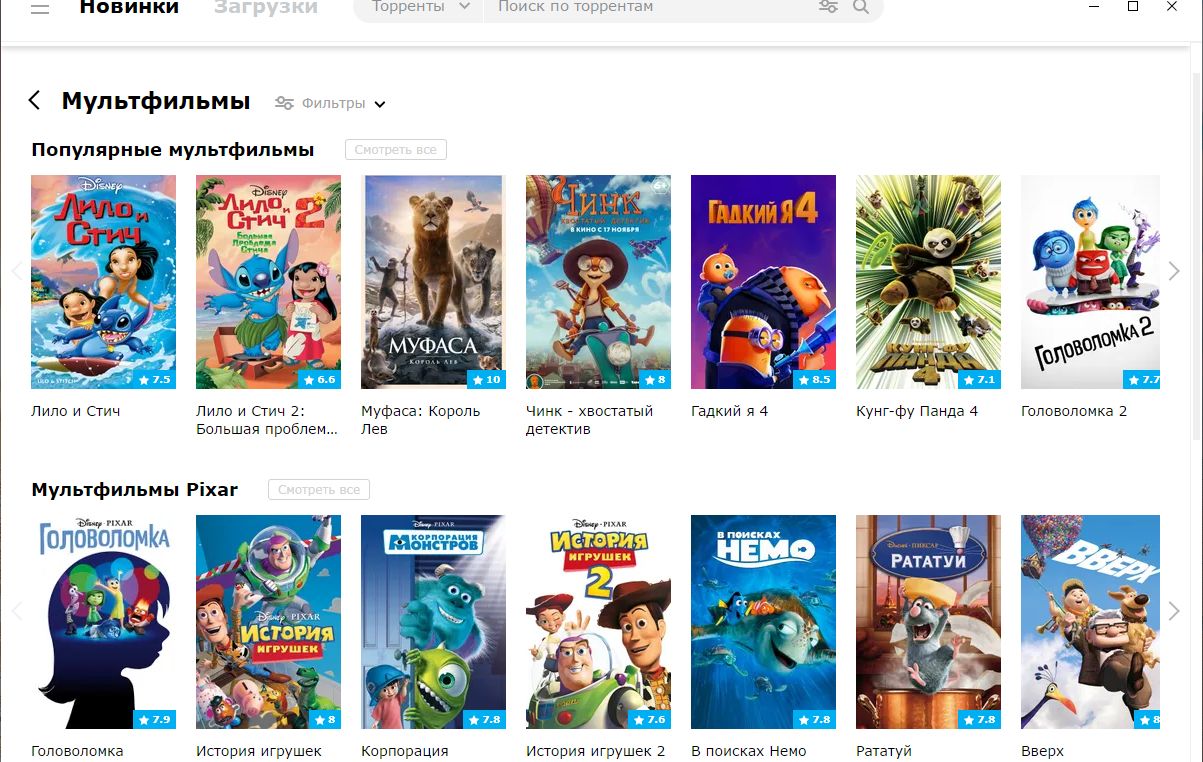This screenshot has width=1203, height=762.
Task: Click the Чинк - хвостатый детектив title
Action: pos(589,420)
